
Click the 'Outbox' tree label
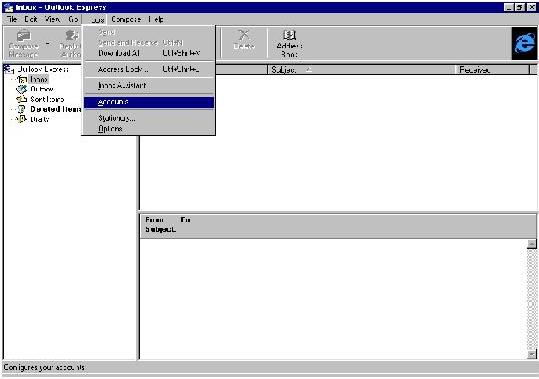[42, 89]
